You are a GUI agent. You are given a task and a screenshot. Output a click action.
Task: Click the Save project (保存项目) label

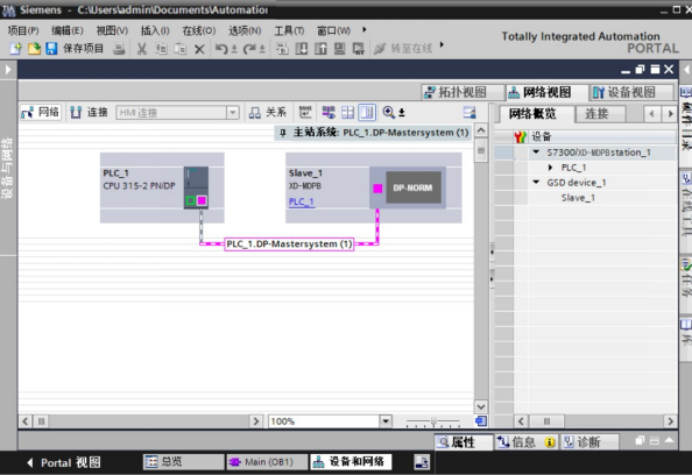[x=83, y=48]
